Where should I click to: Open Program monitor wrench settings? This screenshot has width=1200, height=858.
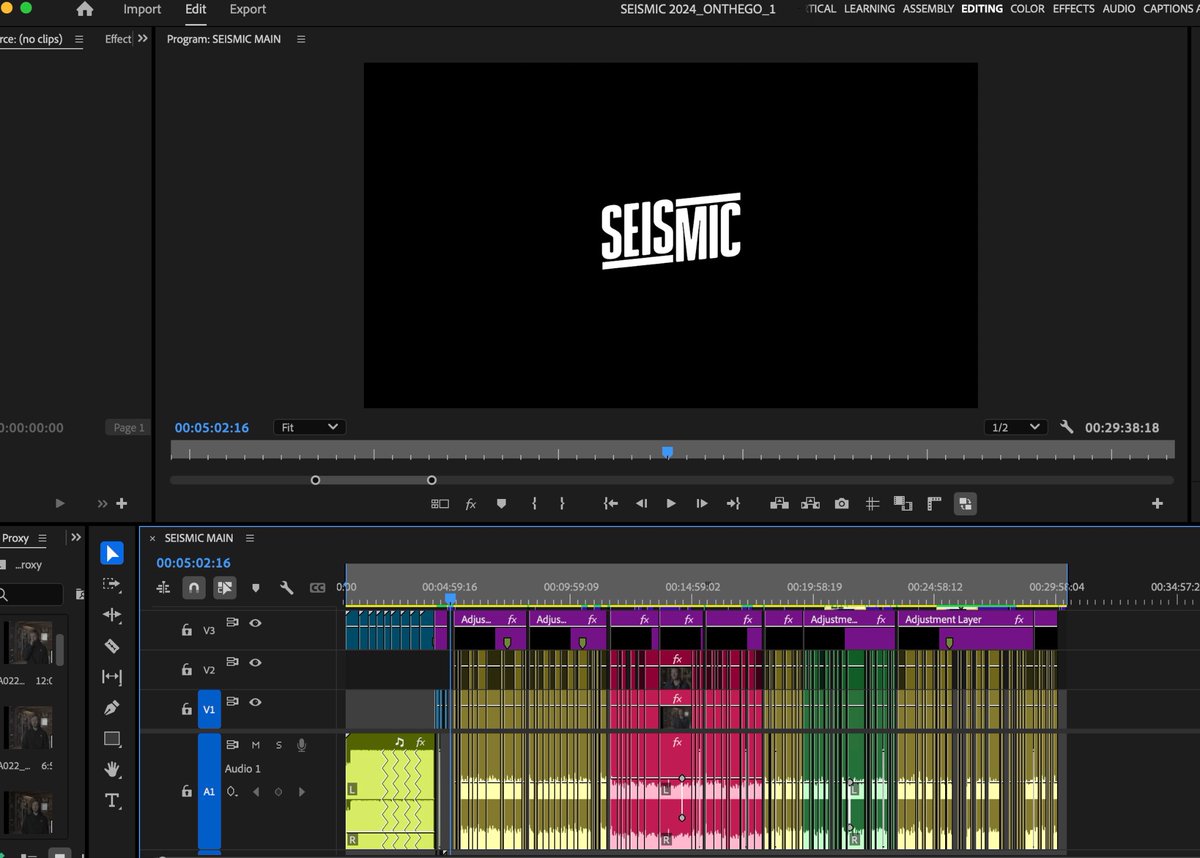click(1066, 427)
